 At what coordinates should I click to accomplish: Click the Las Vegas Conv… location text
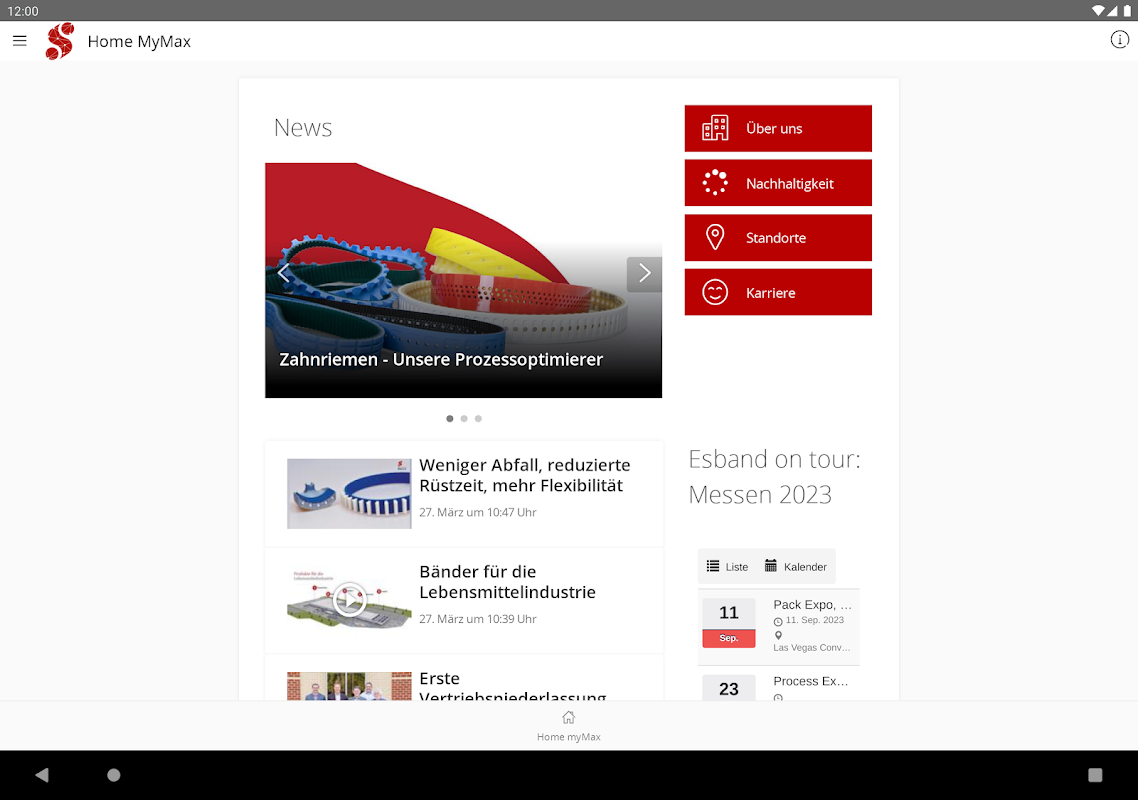tap(811, 648)
